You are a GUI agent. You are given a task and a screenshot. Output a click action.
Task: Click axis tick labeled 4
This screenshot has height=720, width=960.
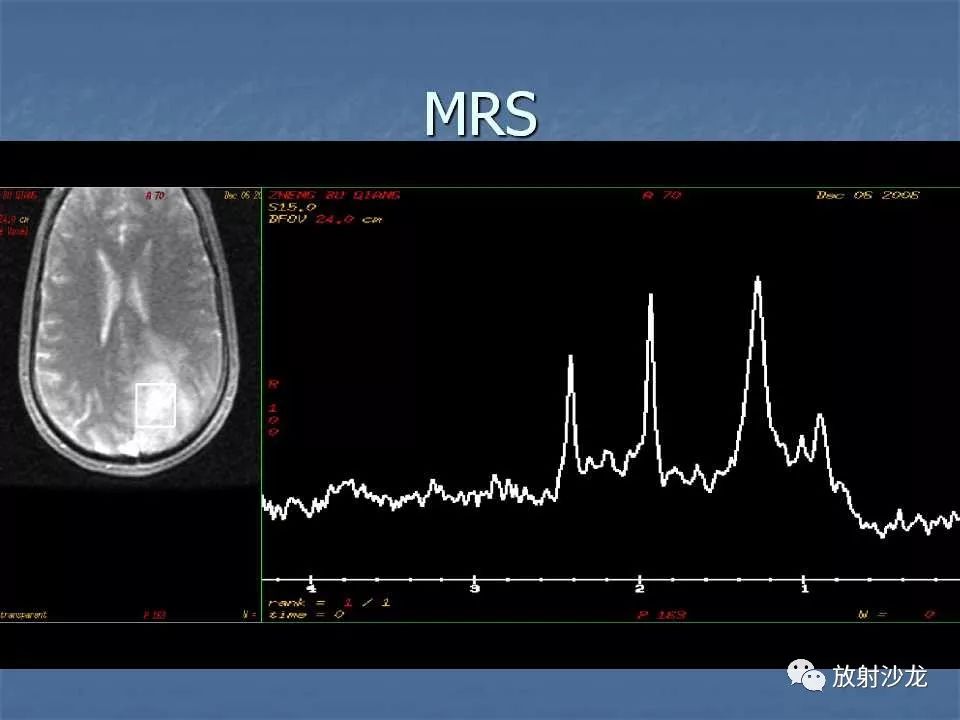[311, 588]
